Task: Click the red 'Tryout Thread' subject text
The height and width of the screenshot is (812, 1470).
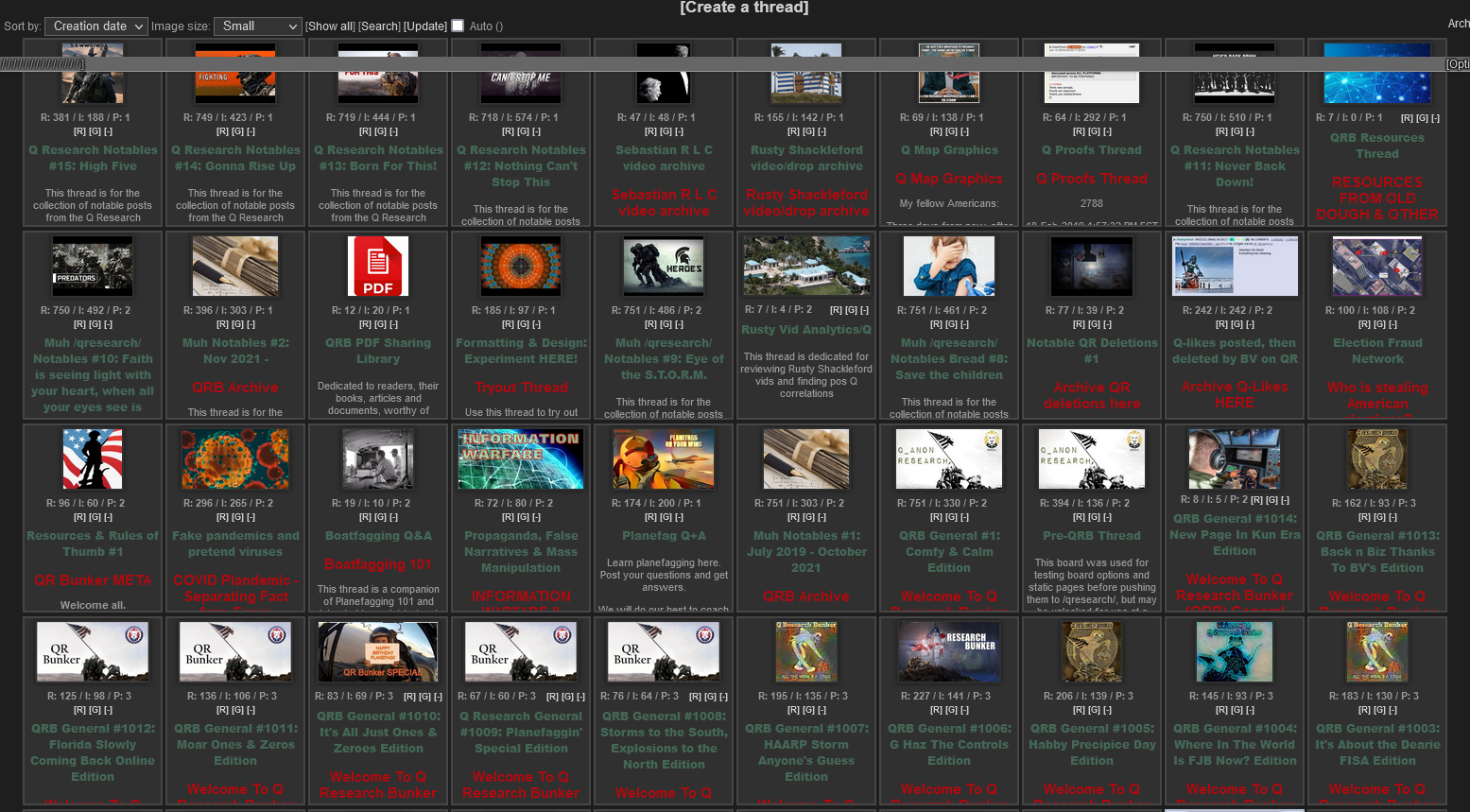Action: [521, 388]
